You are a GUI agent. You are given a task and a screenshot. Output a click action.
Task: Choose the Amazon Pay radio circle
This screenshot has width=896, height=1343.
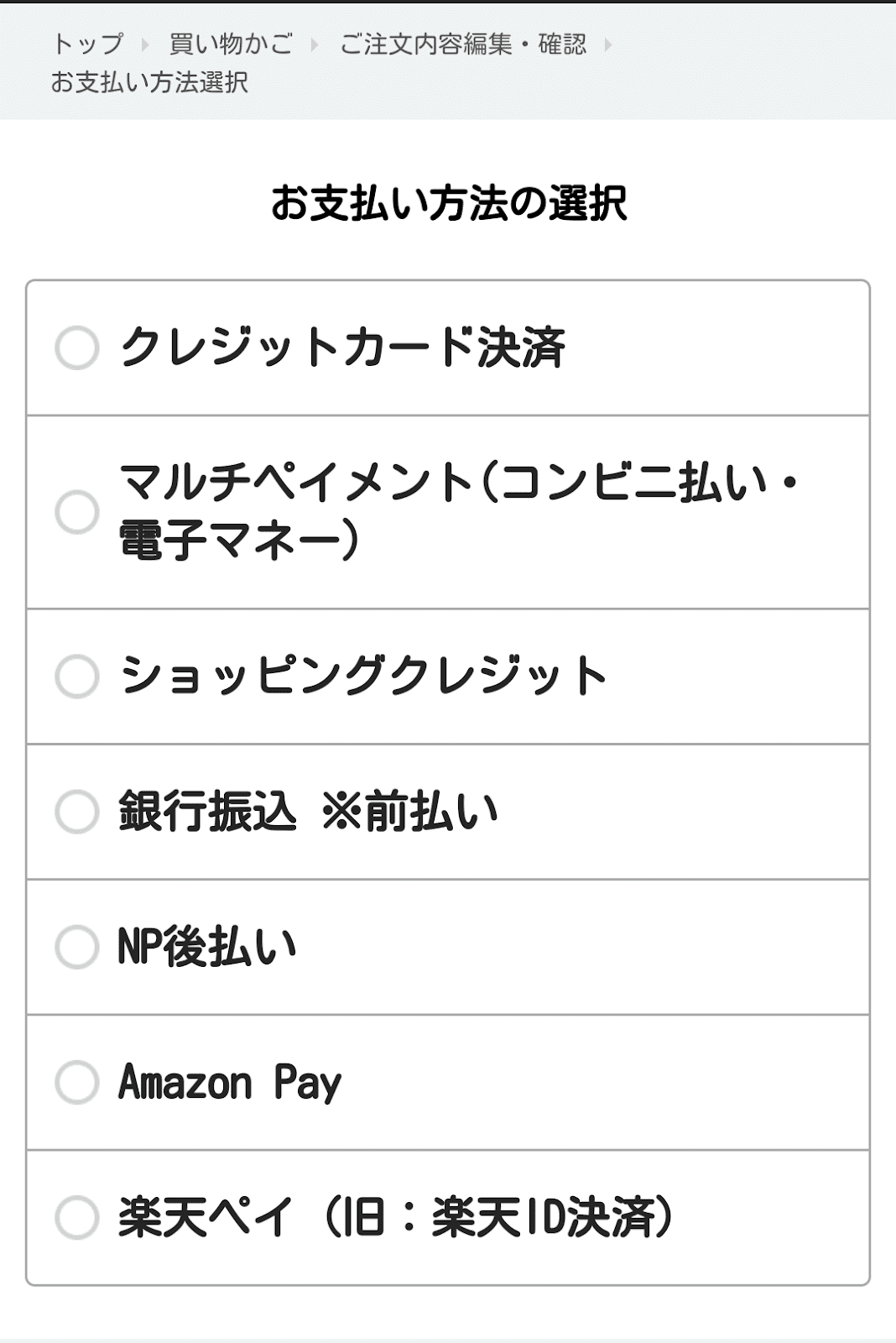point(77,1083)
